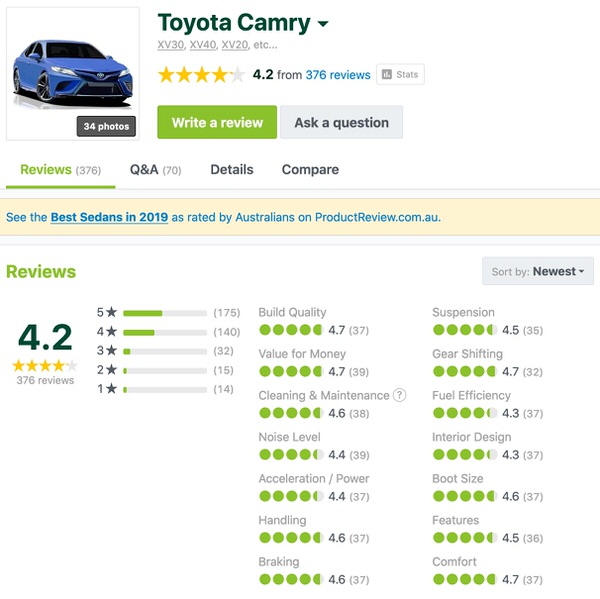
Task: Click the "376 reviews" text under large score
Action: tap(45, 380)
